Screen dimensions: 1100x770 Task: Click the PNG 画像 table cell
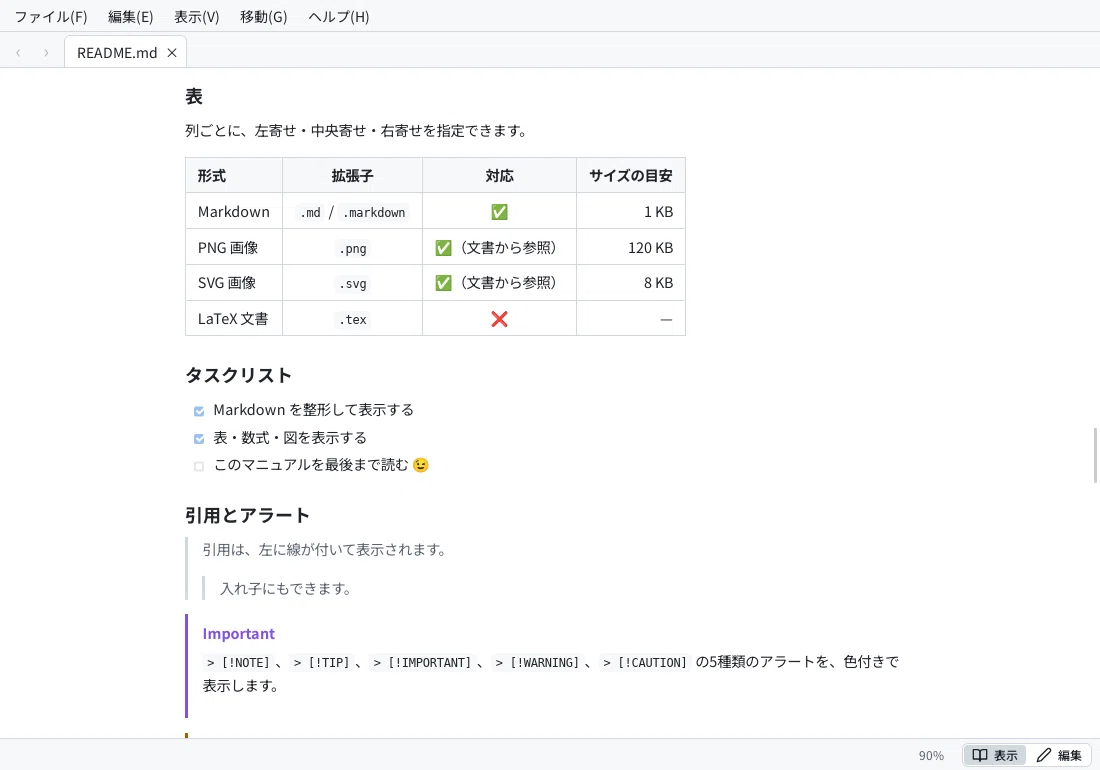pos(234,247)
